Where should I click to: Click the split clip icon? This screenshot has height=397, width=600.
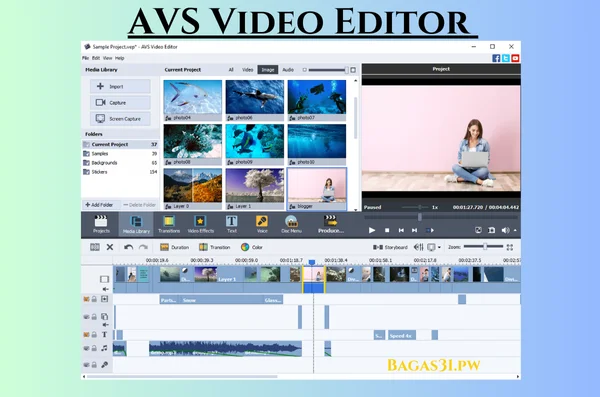click(x=95, y=247)
